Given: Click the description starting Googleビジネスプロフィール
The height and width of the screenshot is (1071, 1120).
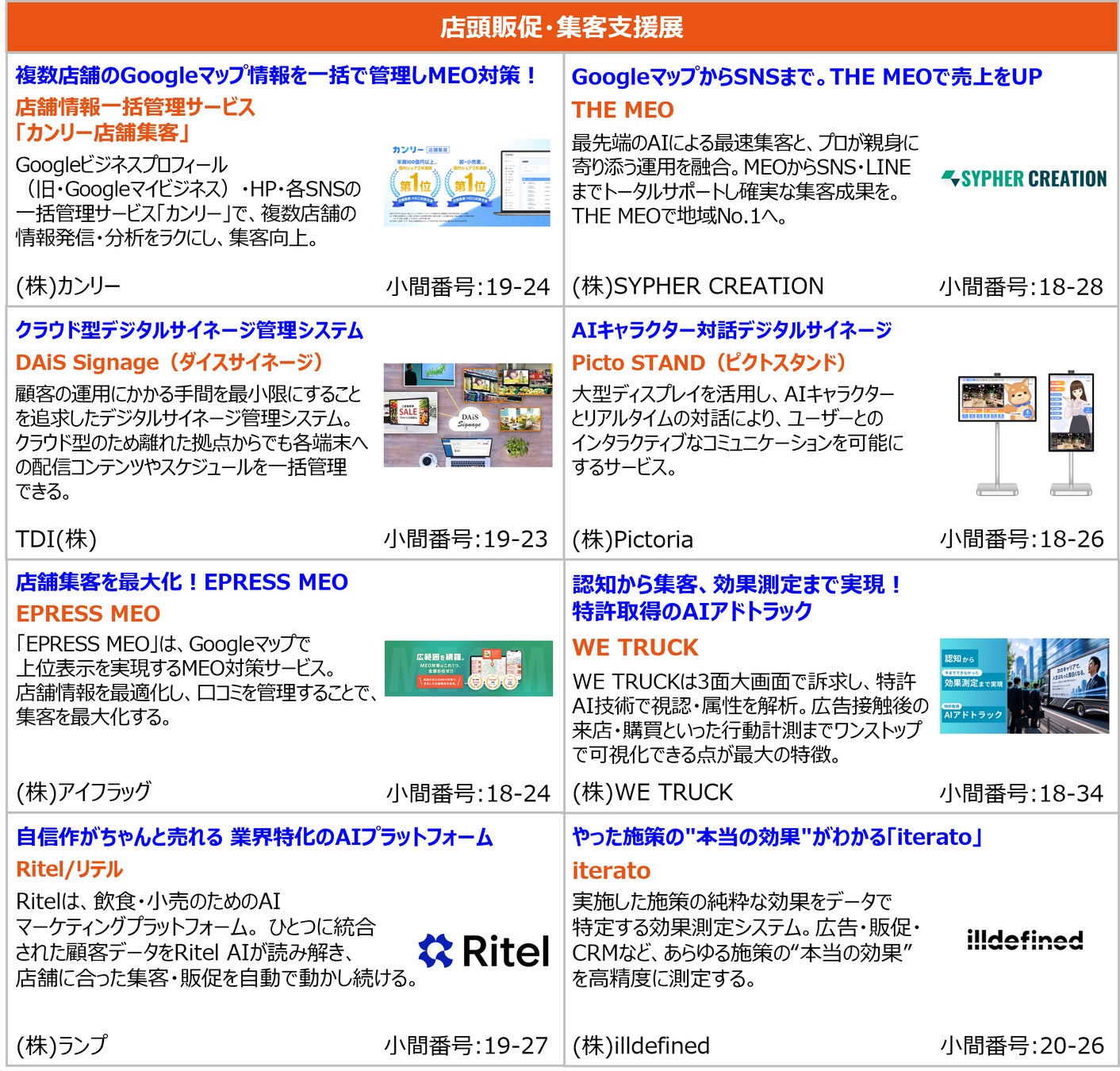Looking at the screenshot, I should 188,202.
